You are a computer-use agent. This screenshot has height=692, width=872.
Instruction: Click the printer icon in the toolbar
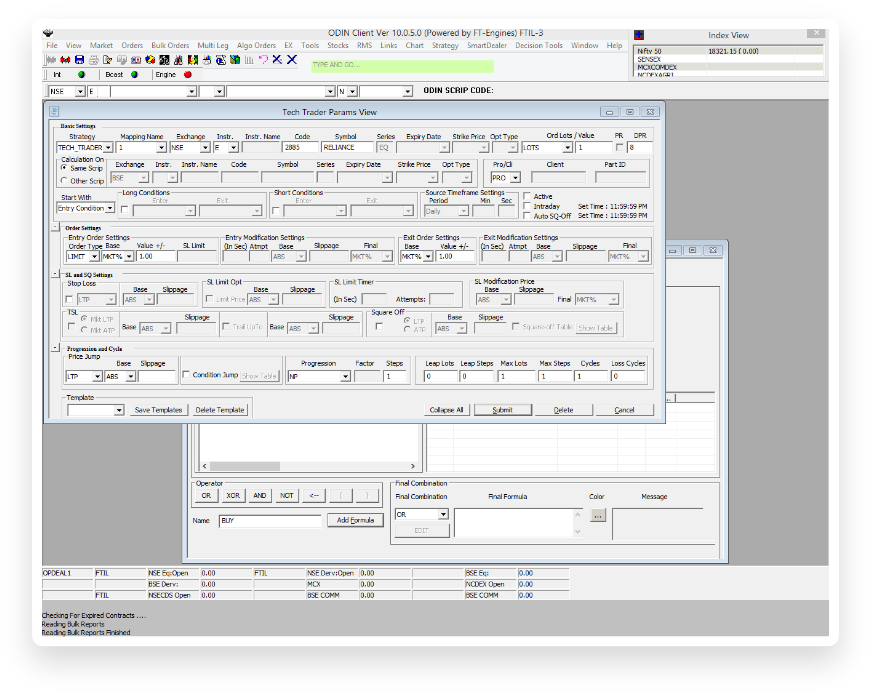pyautogui.click(x=93, y=60)
